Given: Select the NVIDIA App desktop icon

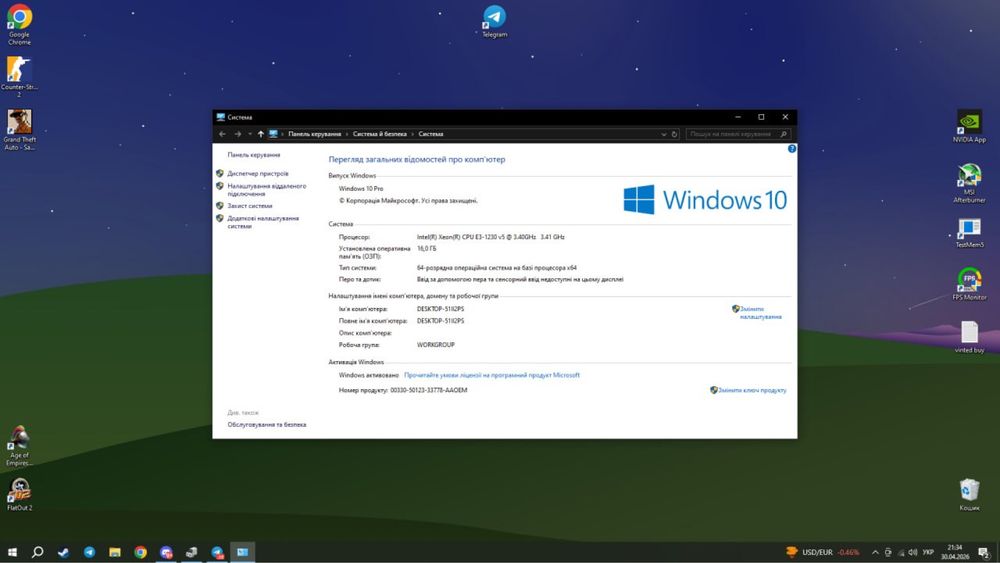Looking at the screenshot, I should point(969,126).
